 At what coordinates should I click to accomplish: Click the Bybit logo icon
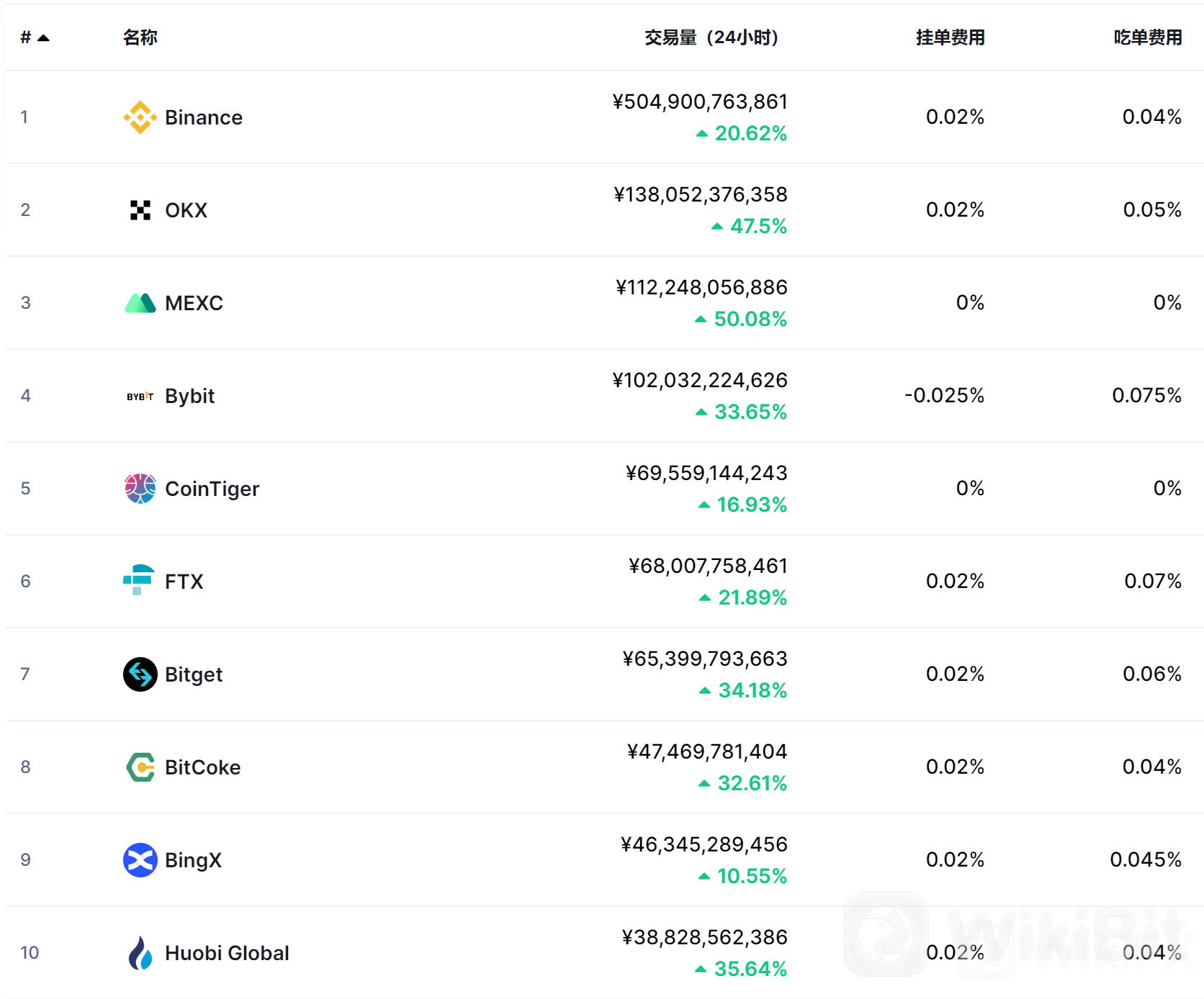point(140,396)
